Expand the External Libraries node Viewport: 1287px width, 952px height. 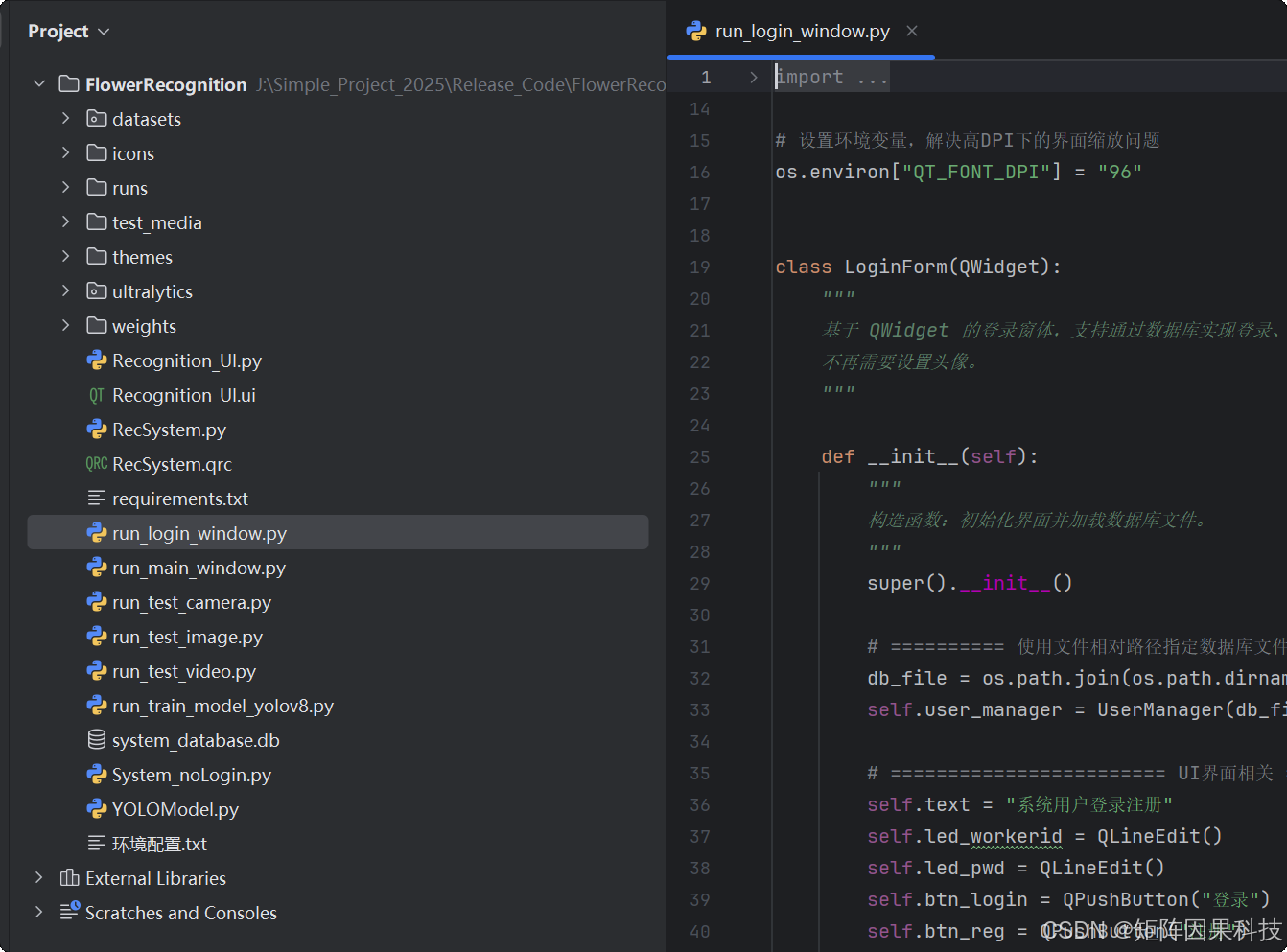pos(38,878)
